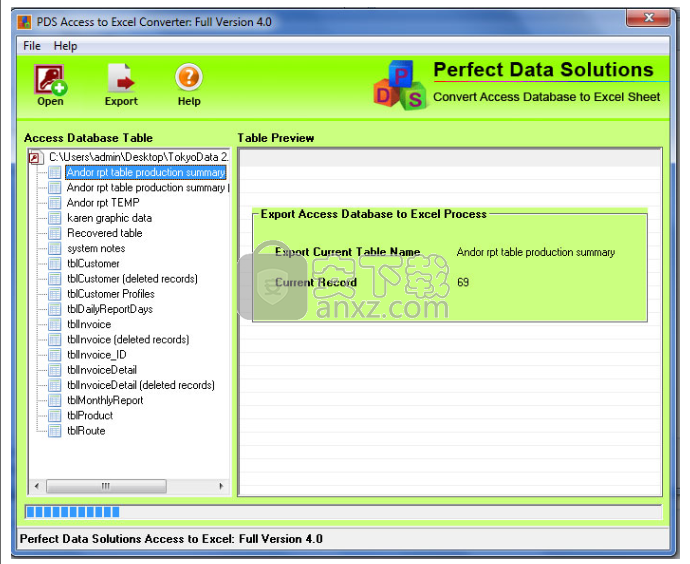Click the Export Current Table Name label
The image size is (690, 564).
click(347, 252)
